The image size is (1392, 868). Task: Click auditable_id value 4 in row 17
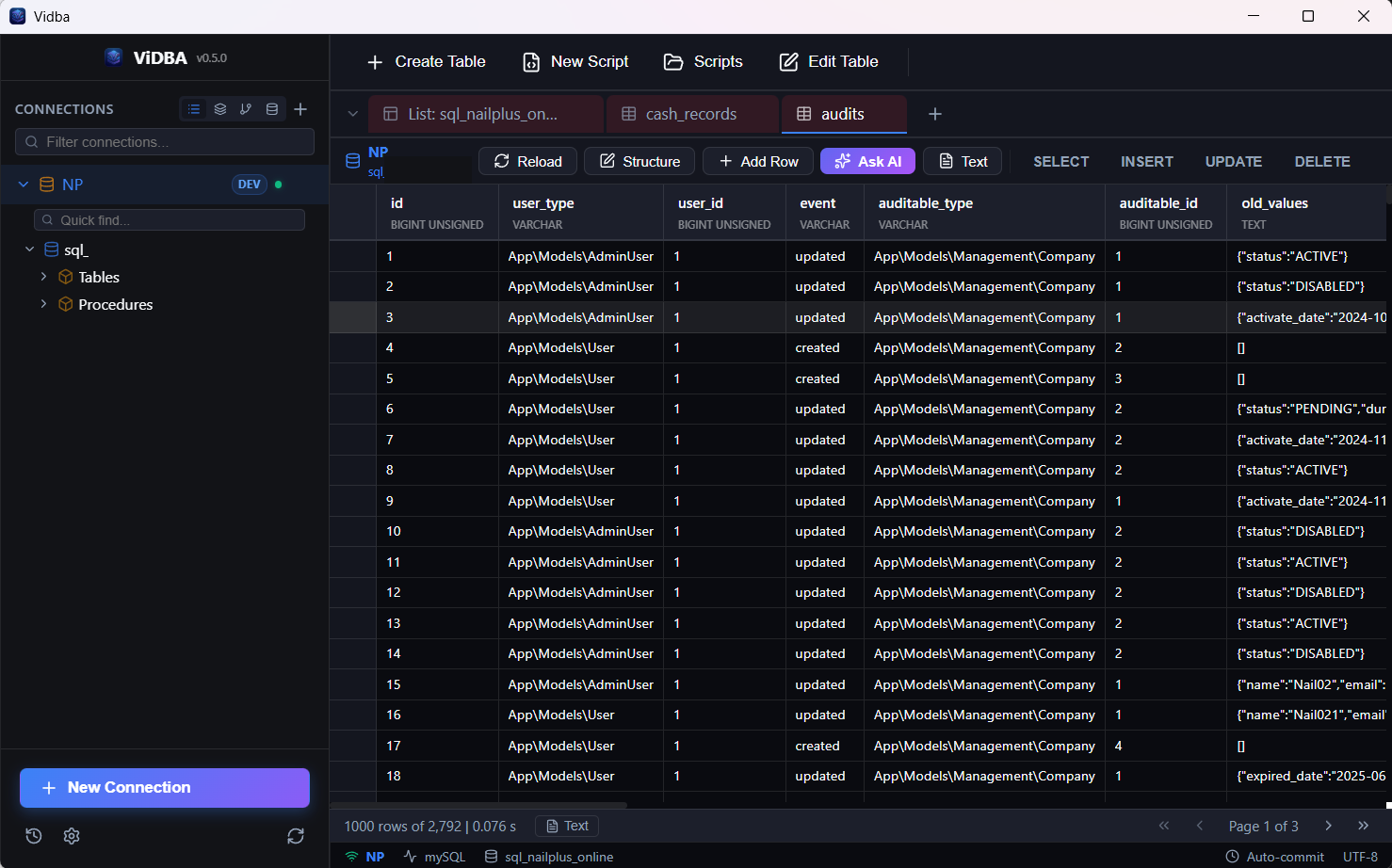[1166, 746]
